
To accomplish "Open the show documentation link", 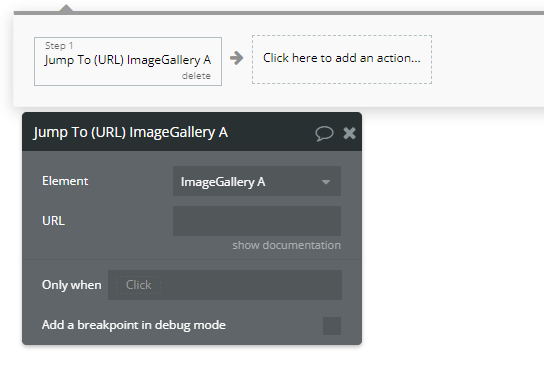I will click(x=286, y=245).
